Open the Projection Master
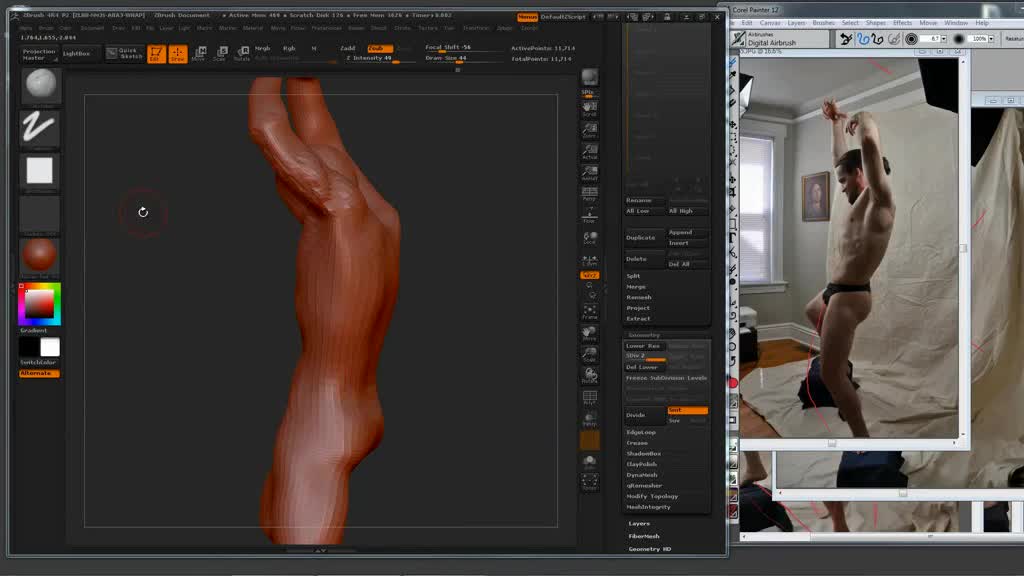 click(39, 54)
